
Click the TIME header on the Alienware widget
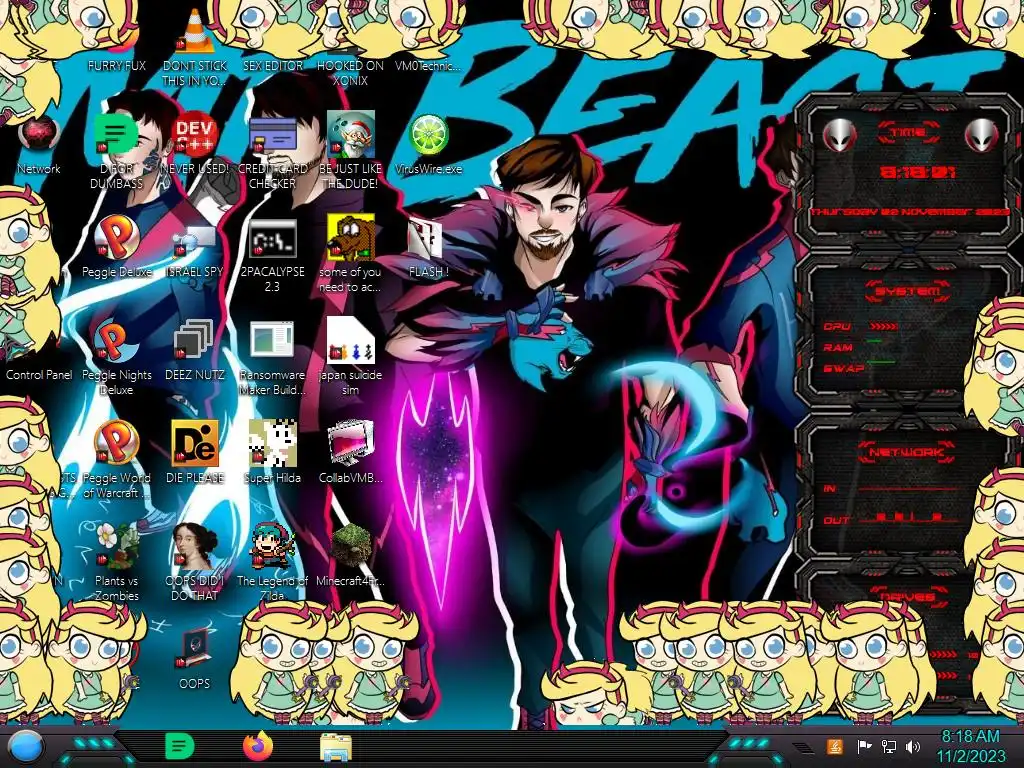coord(908,133)
